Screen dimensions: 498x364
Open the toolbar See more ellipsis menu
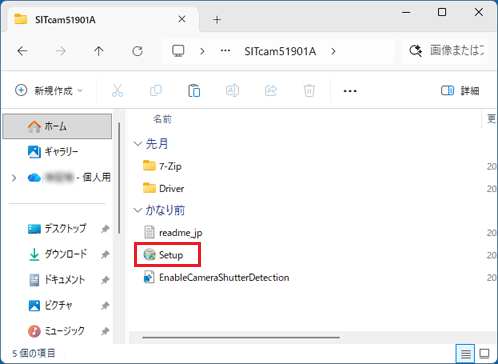click(350, 91)
